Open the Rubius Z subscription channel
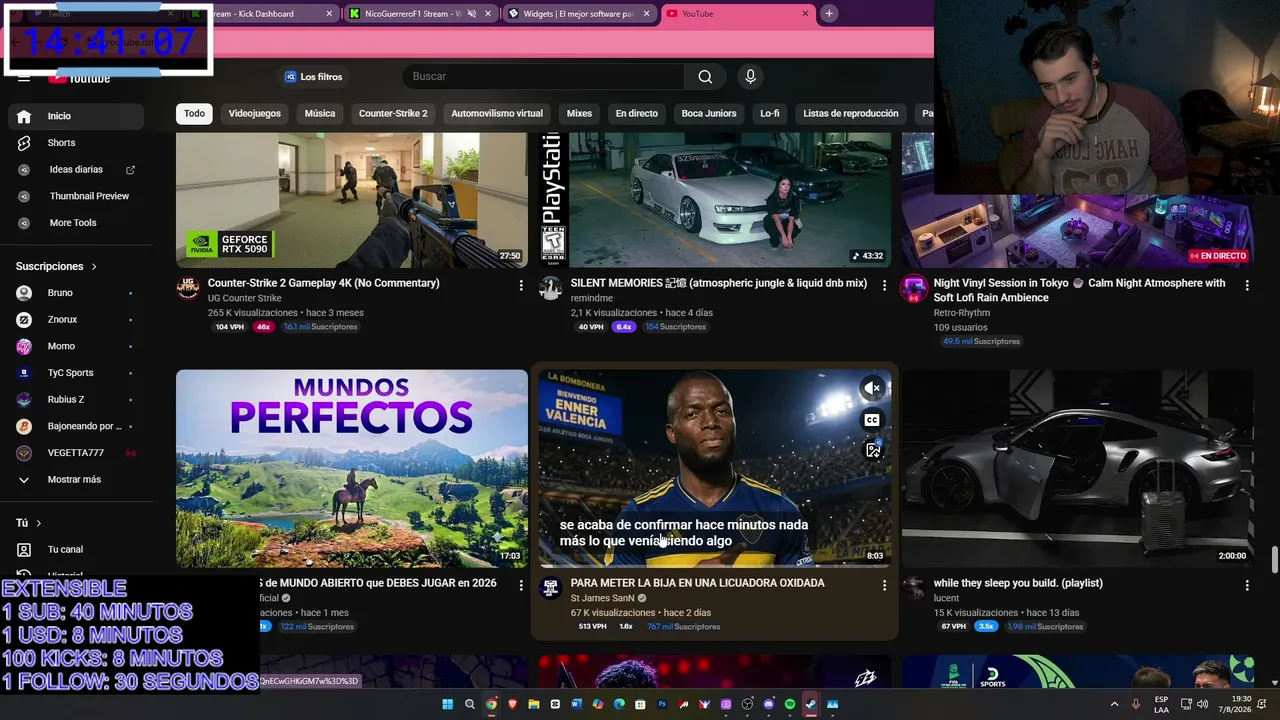The height and width of the screenshot is (720, 1280). click(76, 400)
